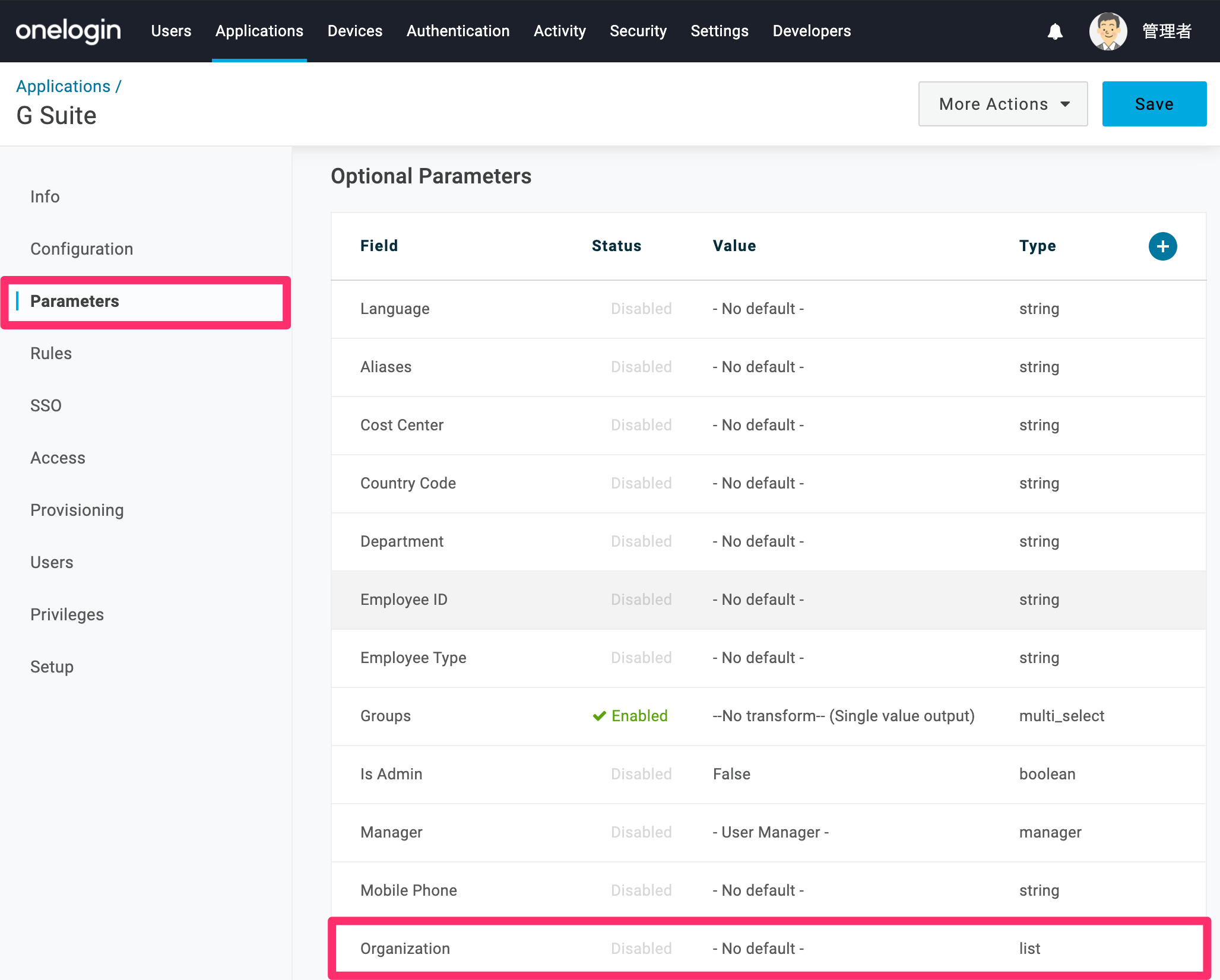Open the Is Admin parameter row
The width and height of the screenshot is (1220, 980).
click(x=768, y=775)
